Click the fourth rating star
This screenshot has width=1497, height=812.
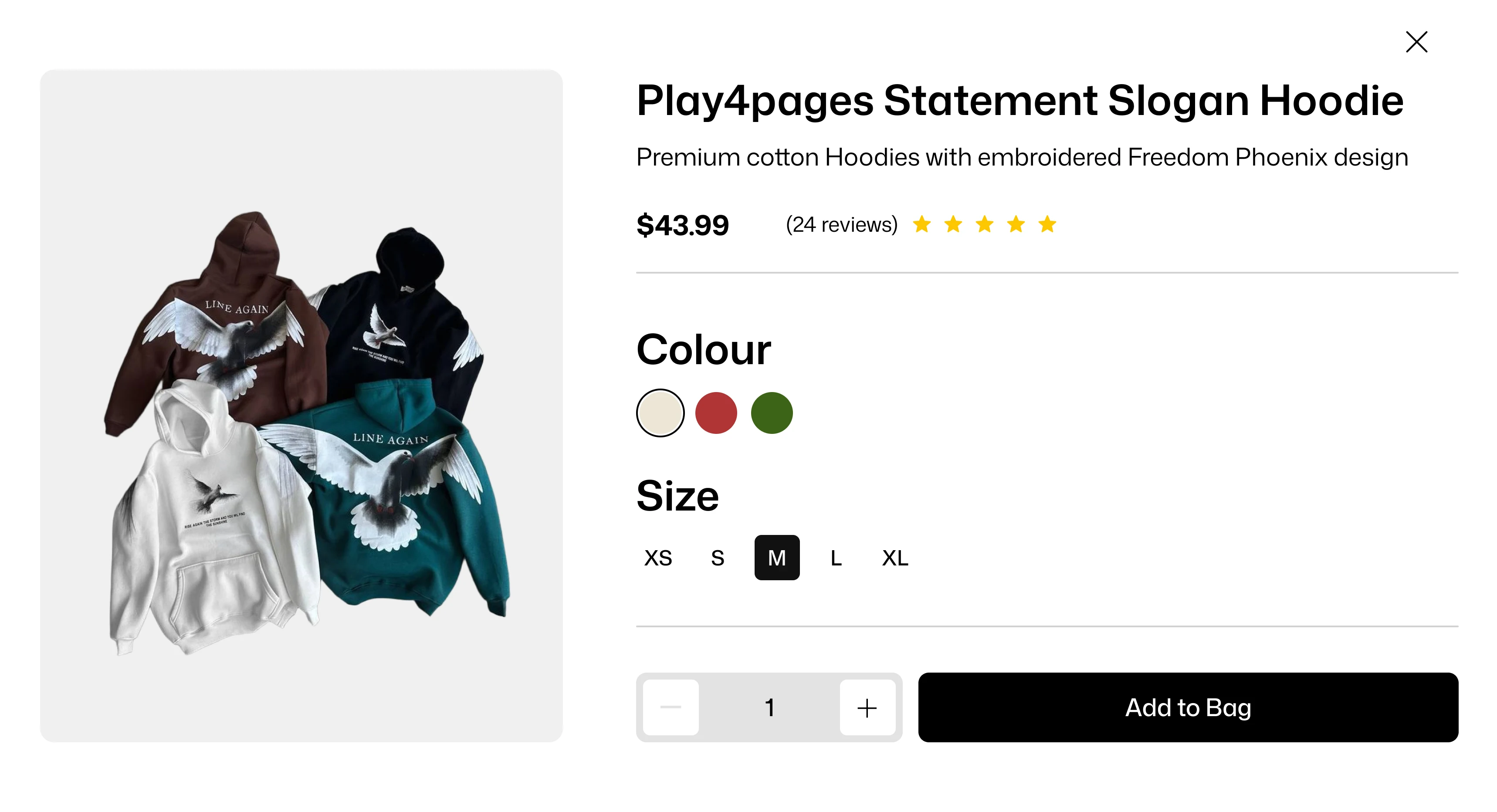coord(1016,224)
